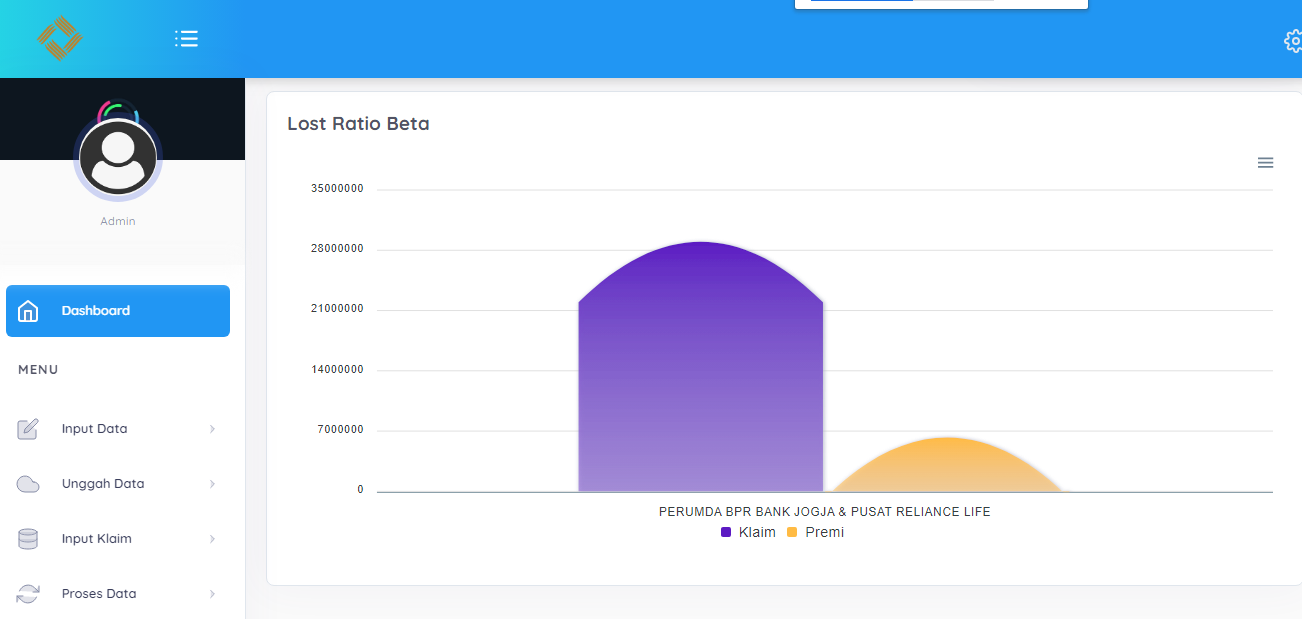Expand the Input Data submenu chevron
Screen dimensions: 1302x619
coord(212,429)
